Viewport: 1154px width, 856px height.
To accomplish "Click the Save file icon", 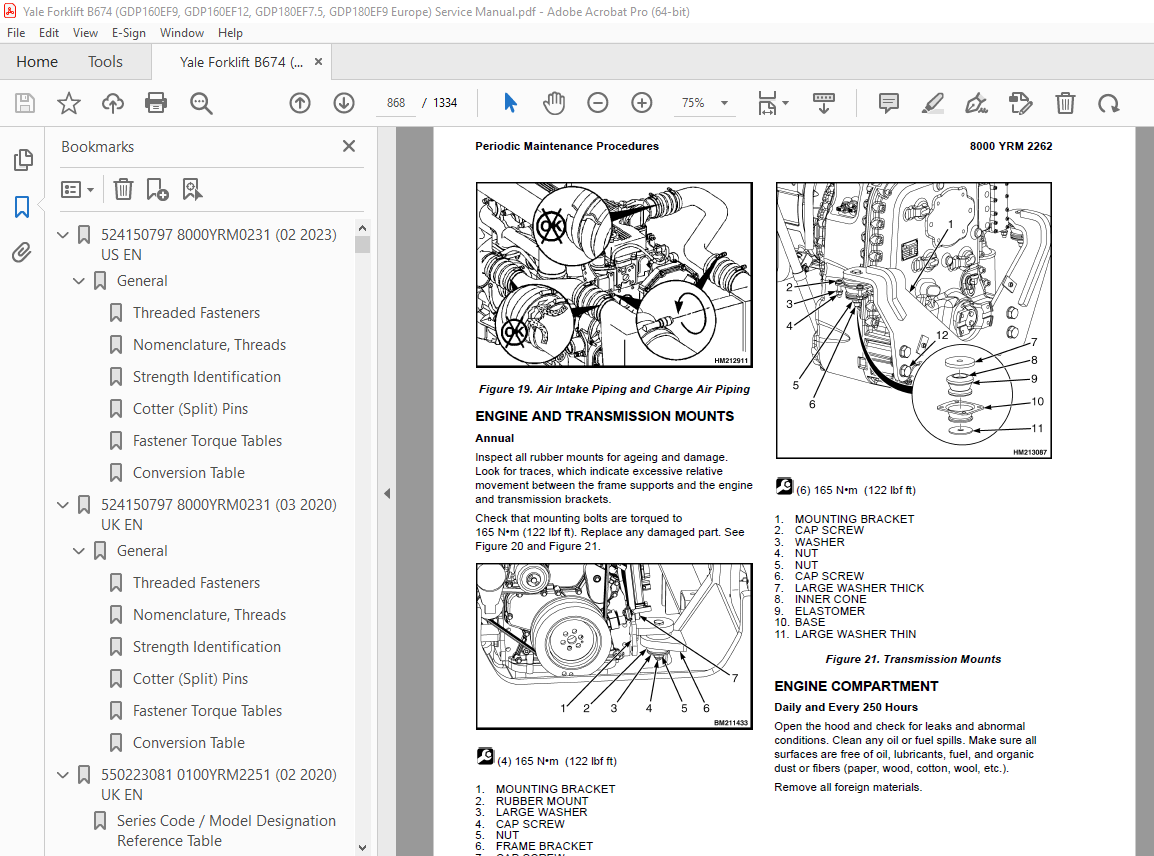I will click(x=25, y=103).
